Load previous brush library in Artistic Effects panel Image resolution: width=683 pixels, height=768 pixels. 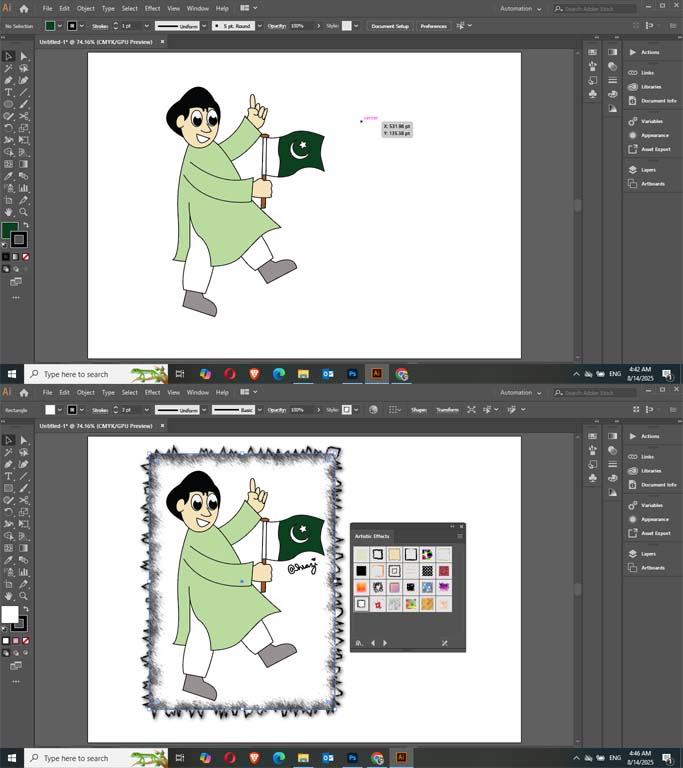point(373,643)
